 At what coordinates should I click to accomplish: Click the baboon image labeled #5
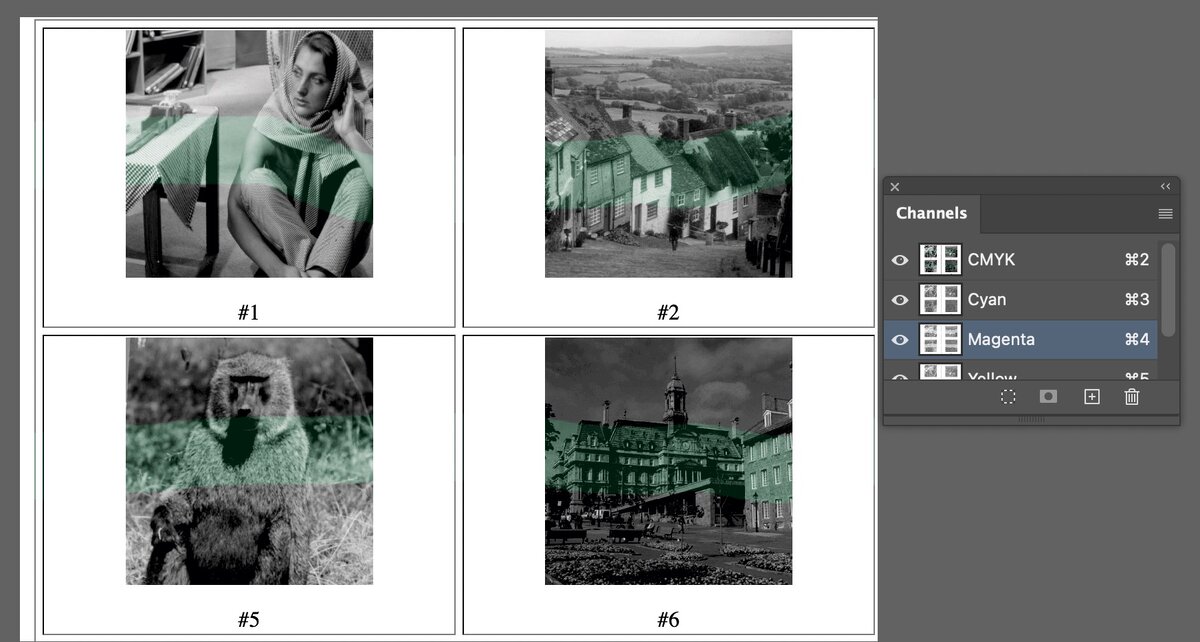(249, 461)
